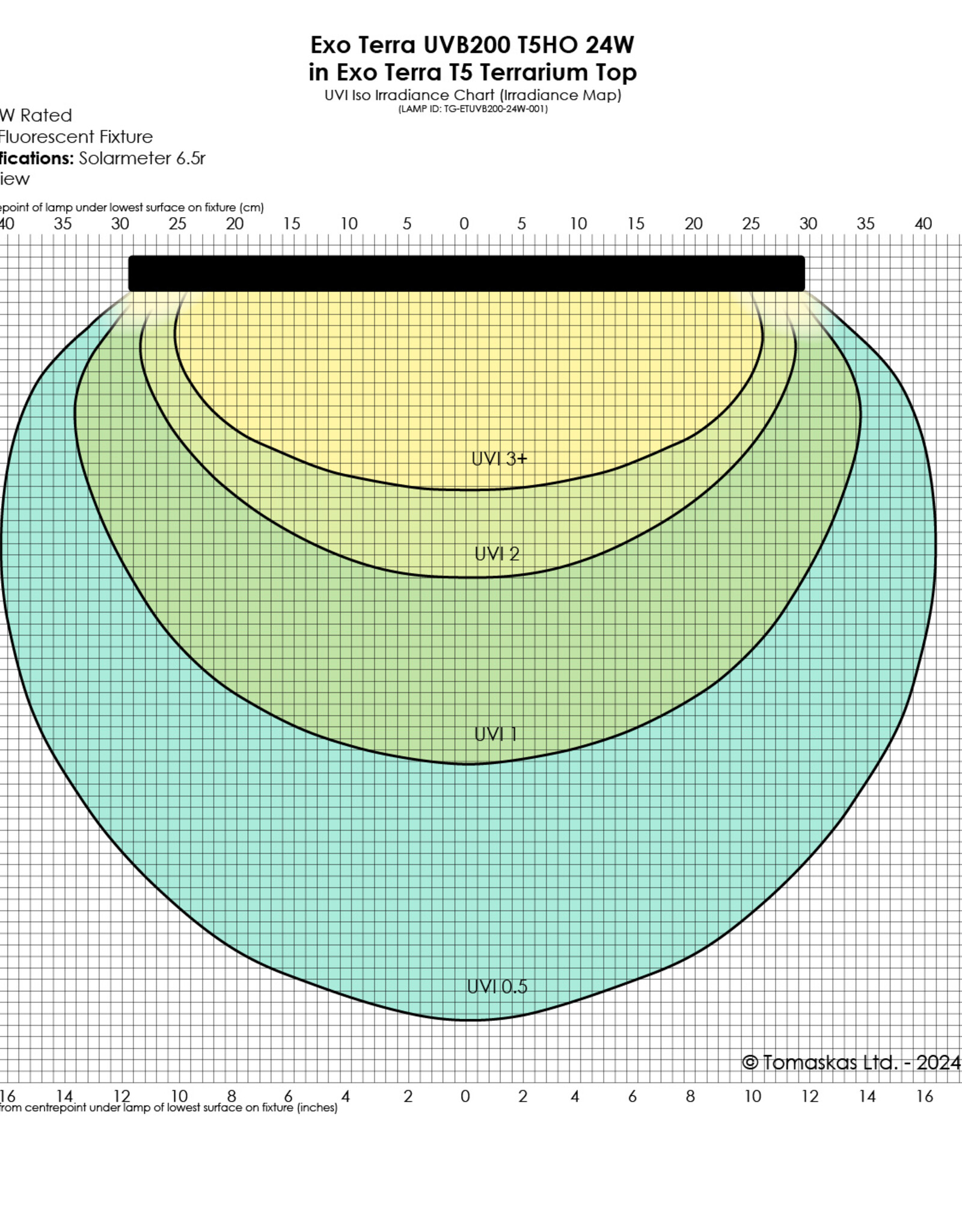Click the "UVI 2" contour label
The image size is (962, 1232).
pos(497,554)
